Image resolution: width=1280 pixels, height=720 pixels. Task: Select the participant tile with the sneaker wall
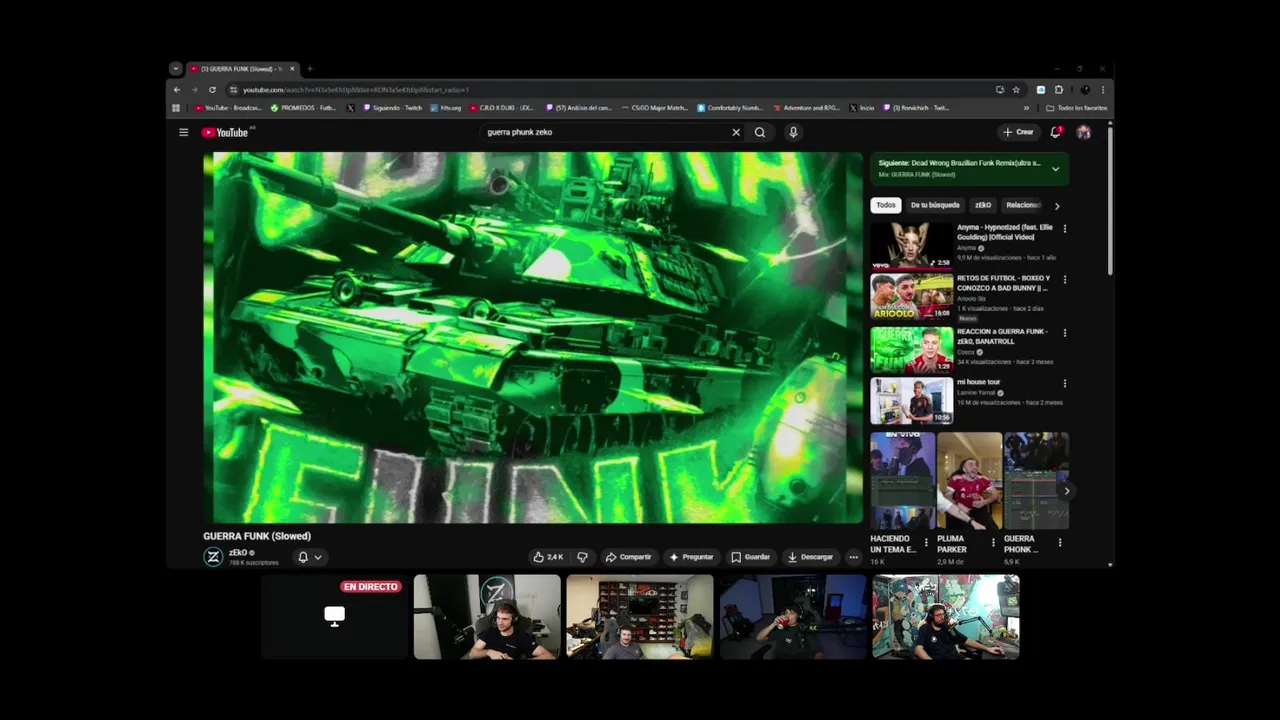(640, 617)
